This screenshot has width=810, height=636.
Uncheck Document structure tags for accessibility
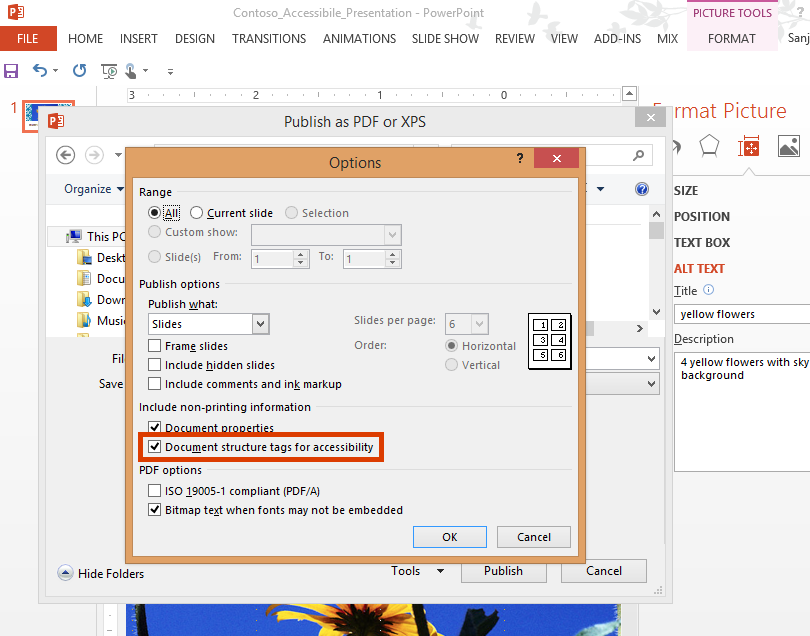155,447
